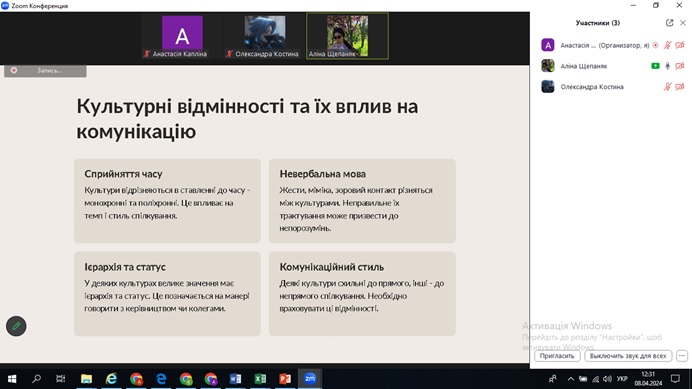Image resolution: width=692 pixels, height=389 pixels.
Task: Pop out the participants panel
Action: pyautogui.click(x=669, y=23)
